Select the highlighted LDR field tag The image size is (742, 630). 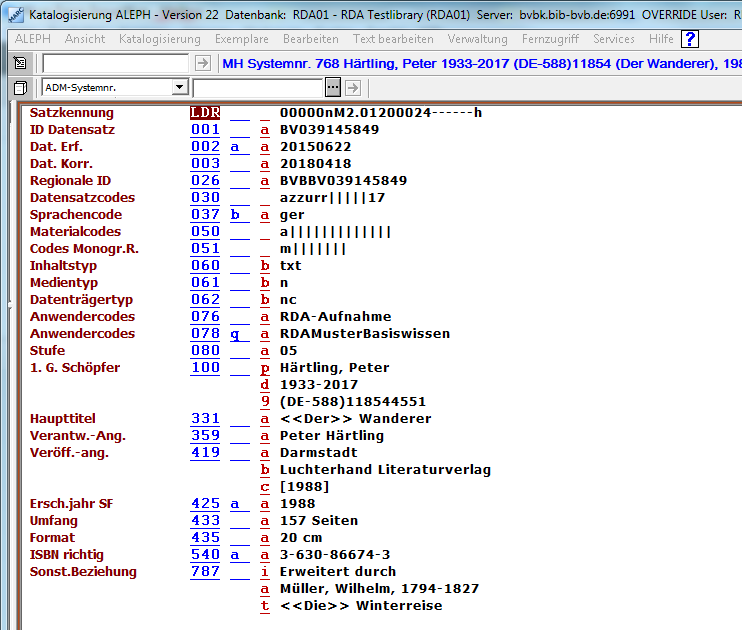tap(205, 113)
